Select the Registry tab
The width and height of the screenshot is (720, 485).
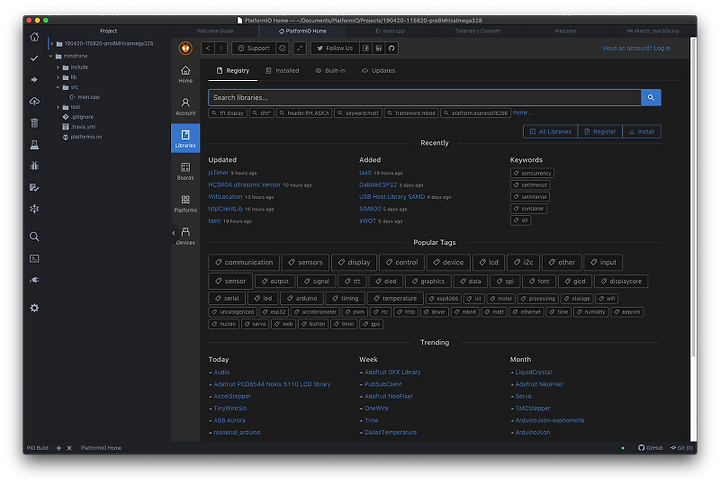pos(233,71)
